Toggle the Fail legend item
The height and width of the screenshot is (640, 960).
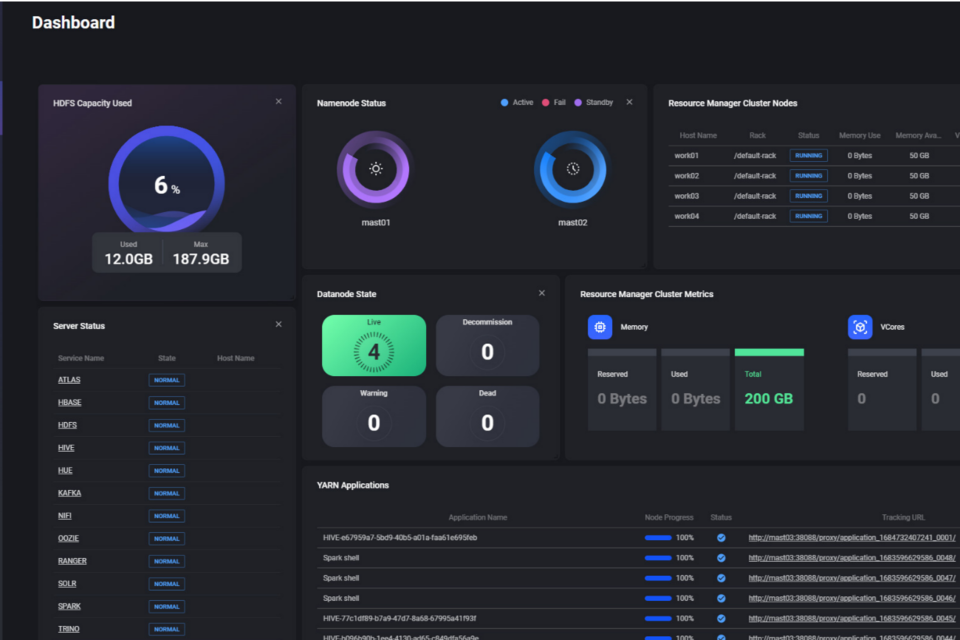point(553,102)
